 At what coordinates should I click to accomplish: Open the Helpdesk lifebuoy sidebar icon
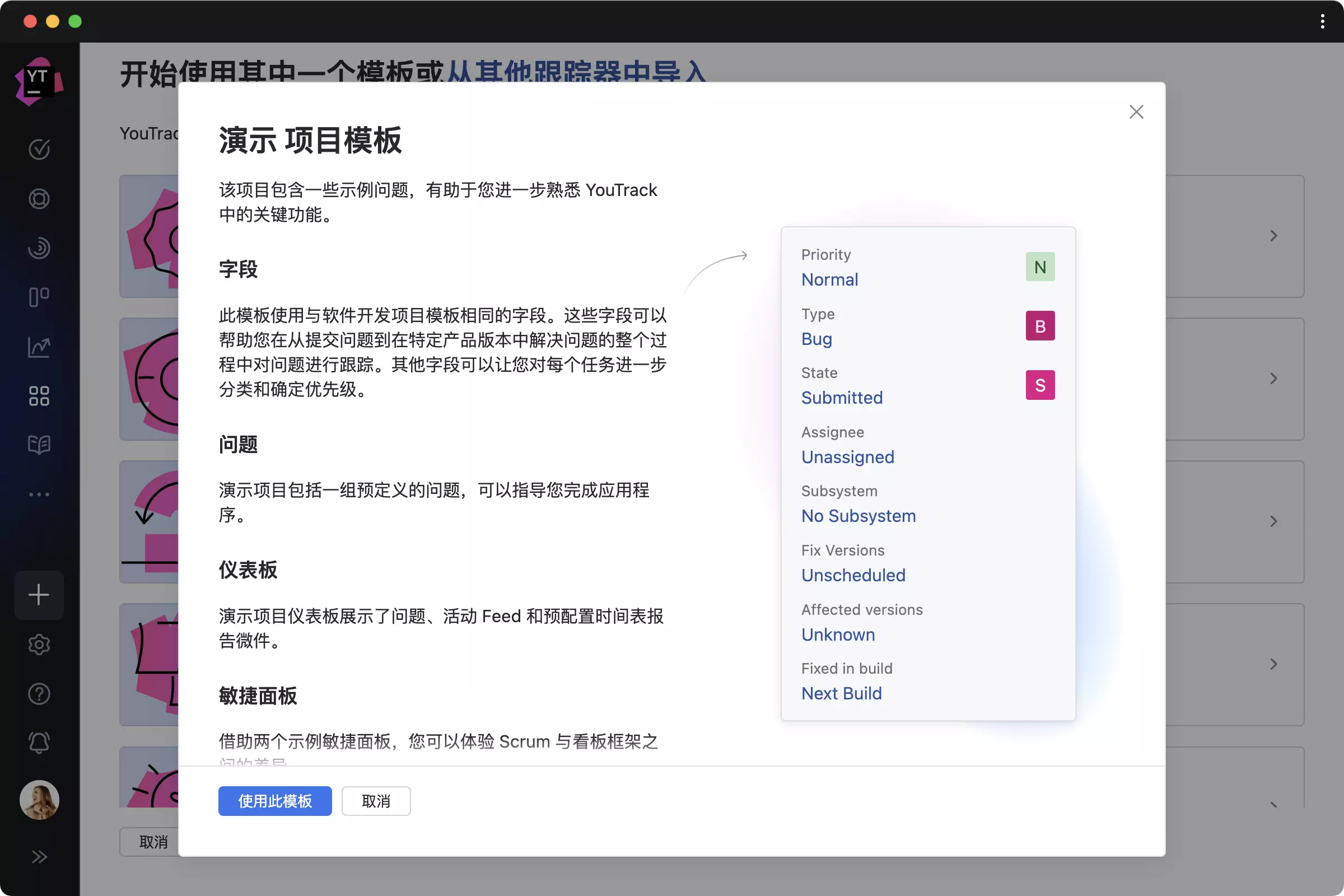(39, 199)
